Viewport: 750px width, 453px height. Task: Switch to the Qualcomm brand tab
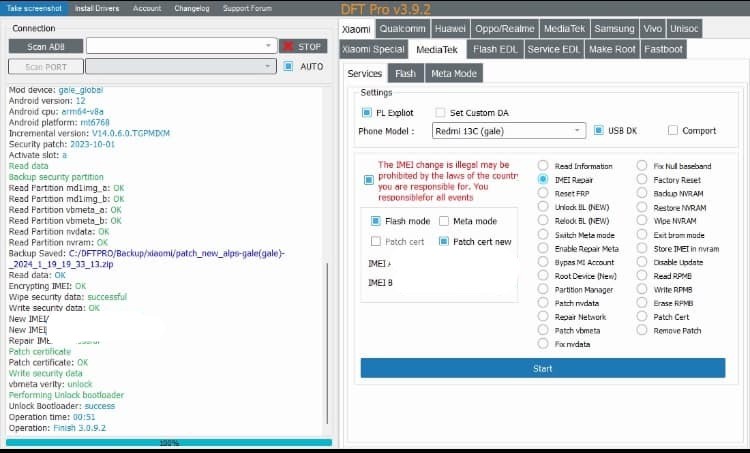pyautogui.click(x=404, y=29)
